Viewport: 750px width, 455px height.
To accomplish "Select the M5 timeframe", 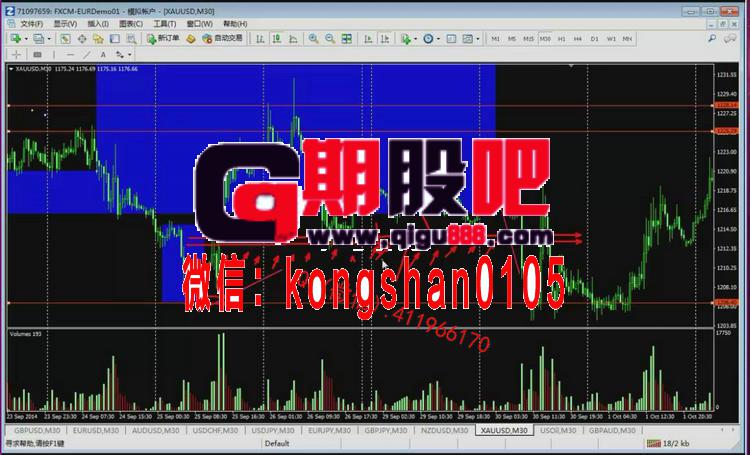I will coord(512,39).
